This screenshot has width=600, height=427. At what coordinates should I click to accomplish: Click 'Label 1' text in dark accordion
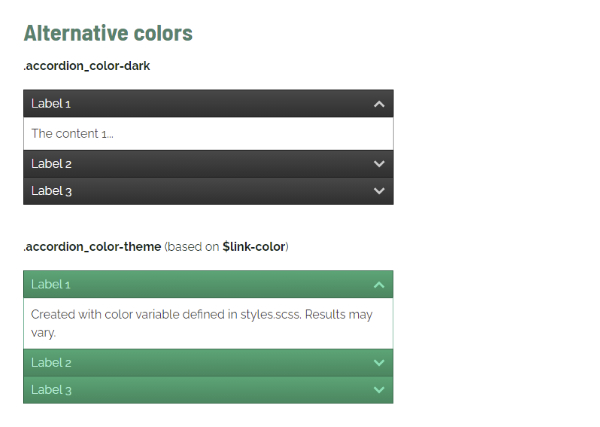[x=51, y=104]
